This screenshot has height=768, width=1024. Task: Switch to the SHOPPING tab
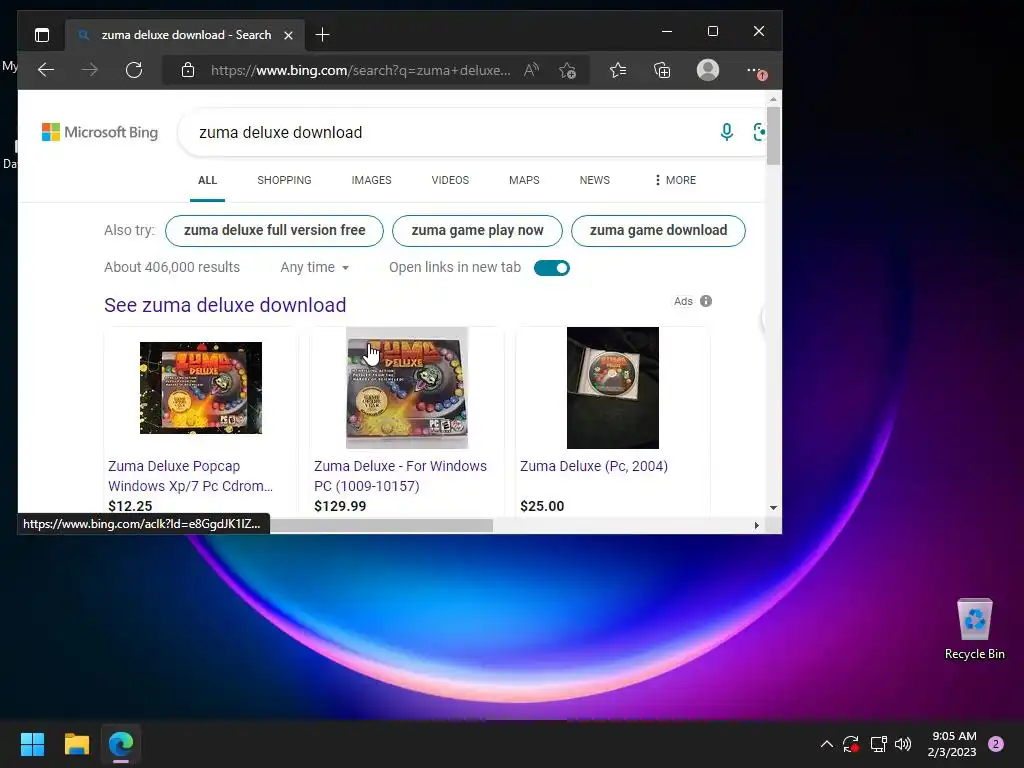(284, 180)
